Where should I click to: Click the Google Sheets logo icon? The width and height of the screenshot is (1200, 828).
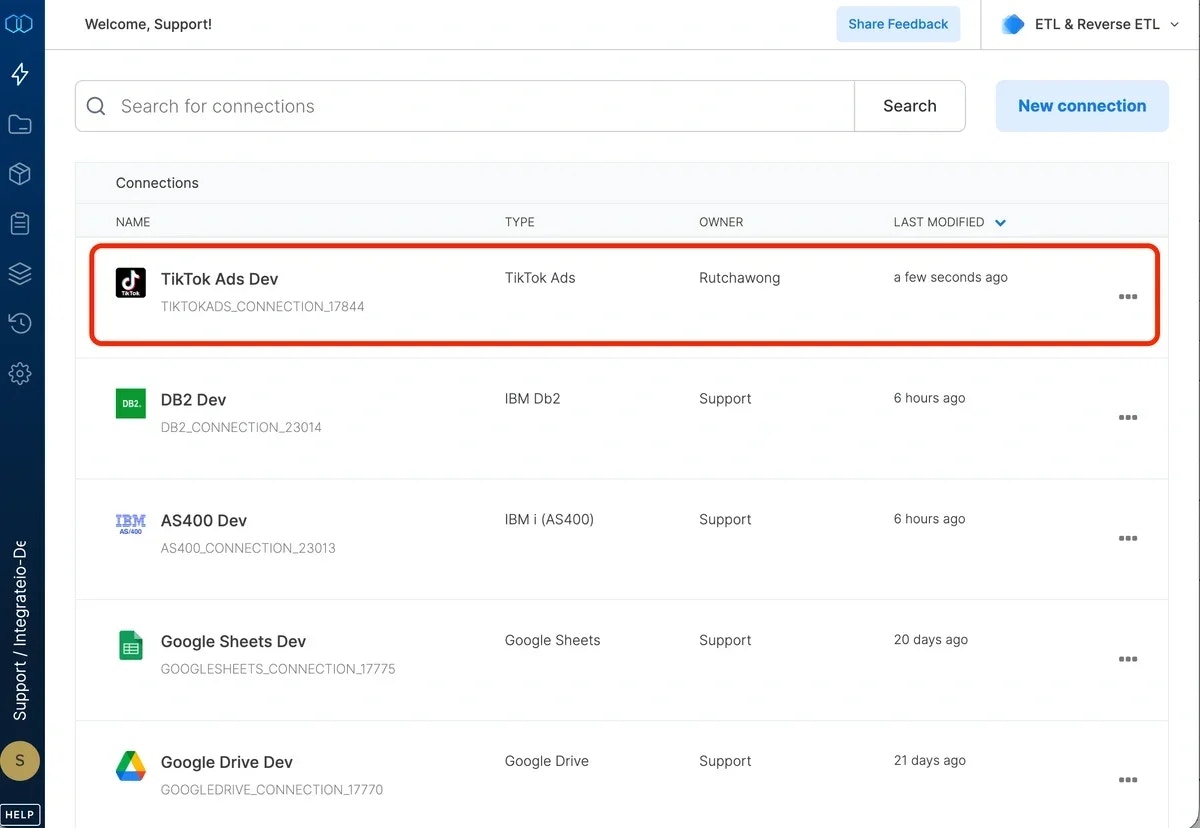pos(131,645)
